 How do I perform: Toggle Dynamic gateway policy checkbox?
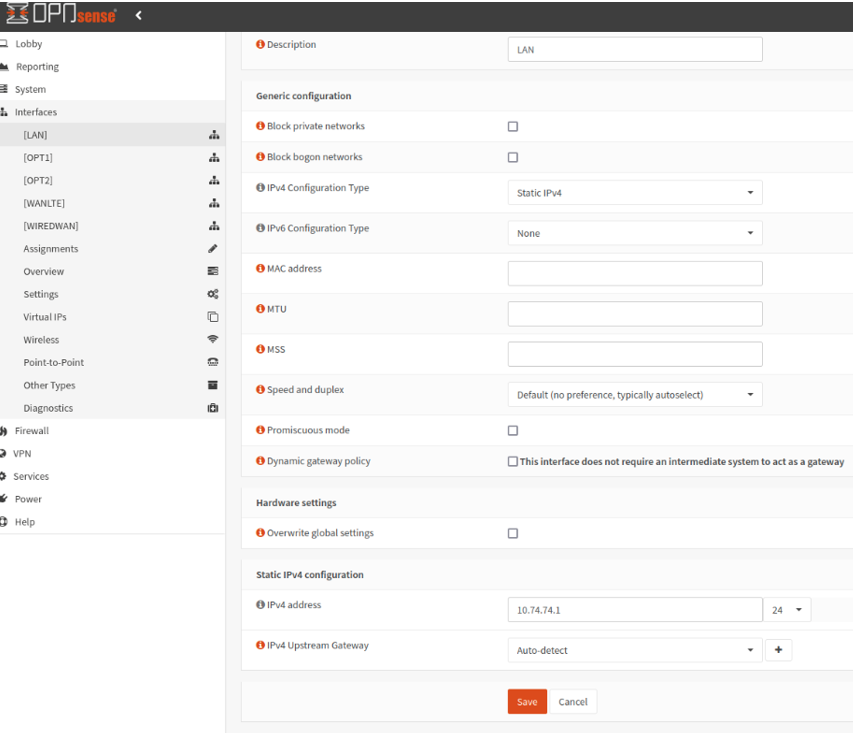pos(513,461)
